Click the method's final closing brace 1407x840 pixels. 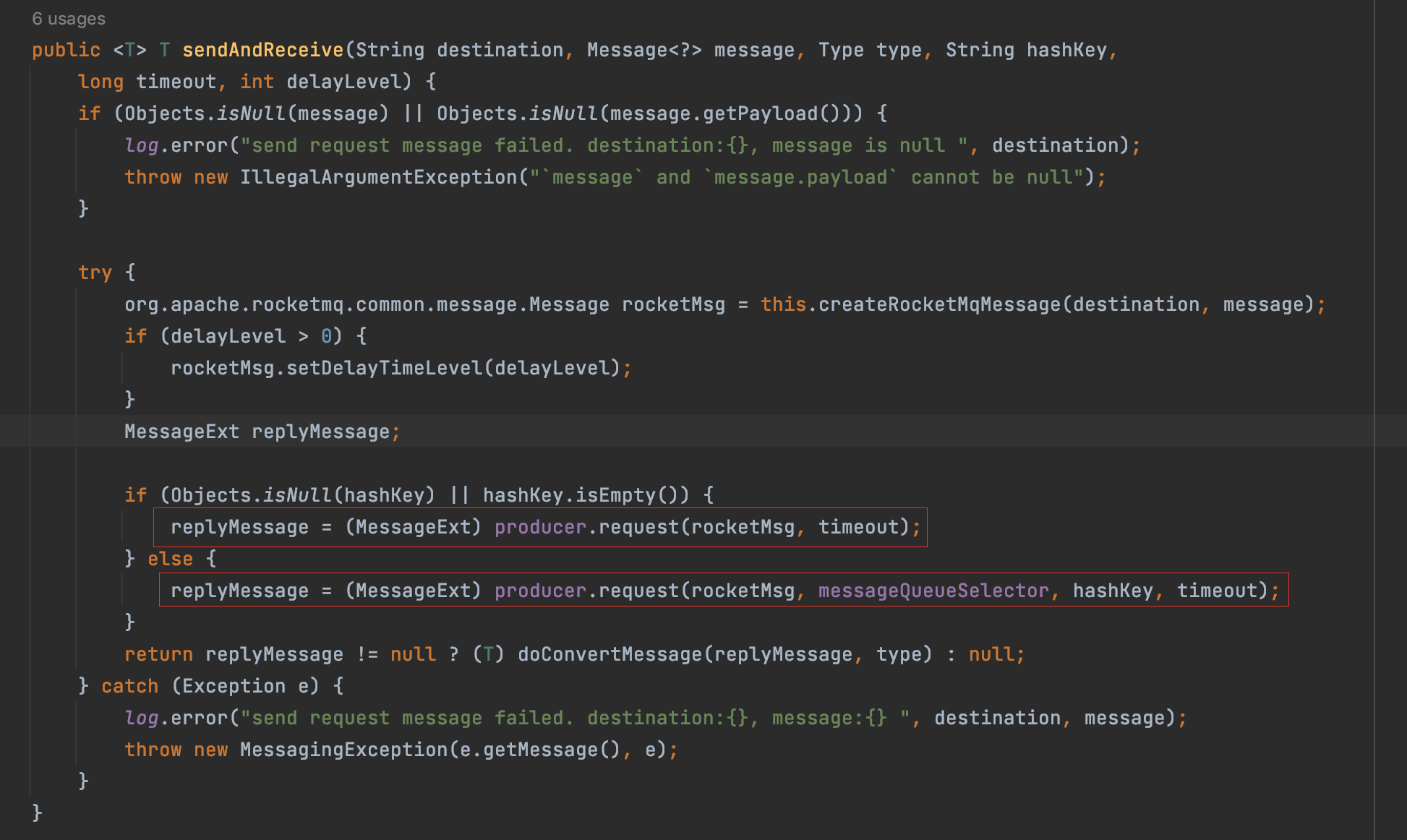[38, 813]
